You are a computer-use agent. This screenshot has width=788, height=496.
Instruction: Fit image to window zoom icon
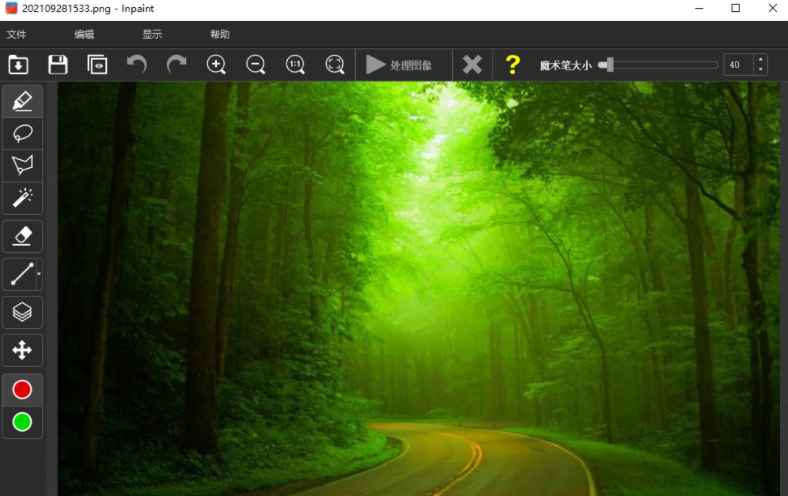(x=335, y=65)
